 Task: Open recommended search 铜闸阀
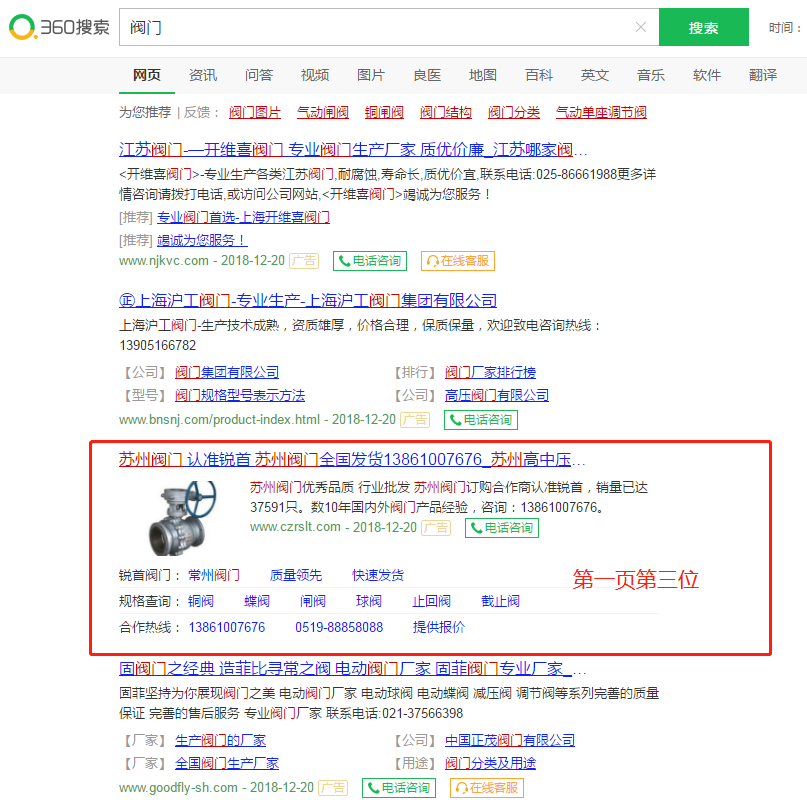pyautogui.click(x=384, y=112)
